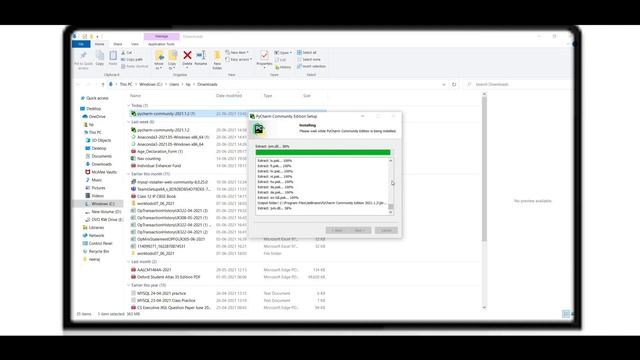Viewport: 640px width, 360px height.
Task: Select New Volume (D:) drive
Action: coord(103,212)
